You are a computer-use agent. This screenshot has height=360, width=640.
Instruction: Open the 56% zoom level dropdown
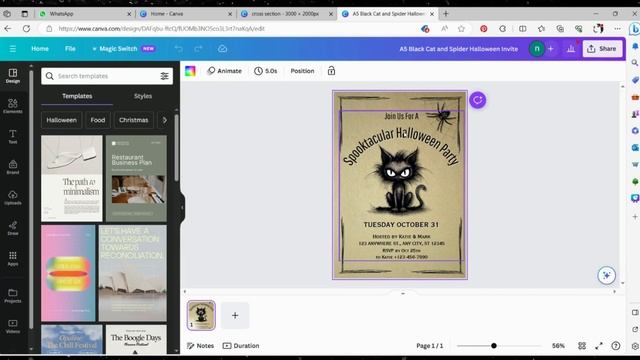pos(558,346)
